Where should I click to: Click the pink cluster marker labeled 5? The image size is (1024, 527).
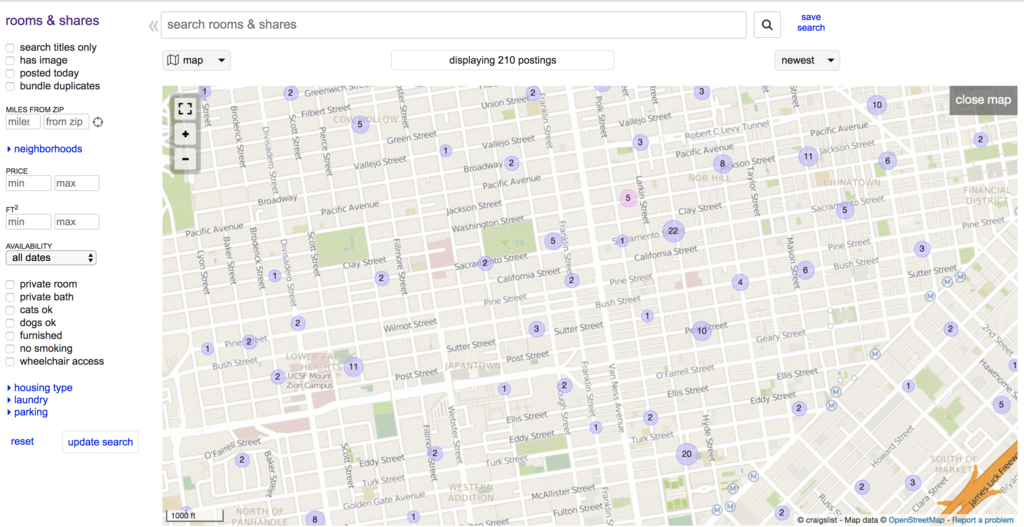click(628, 198)
